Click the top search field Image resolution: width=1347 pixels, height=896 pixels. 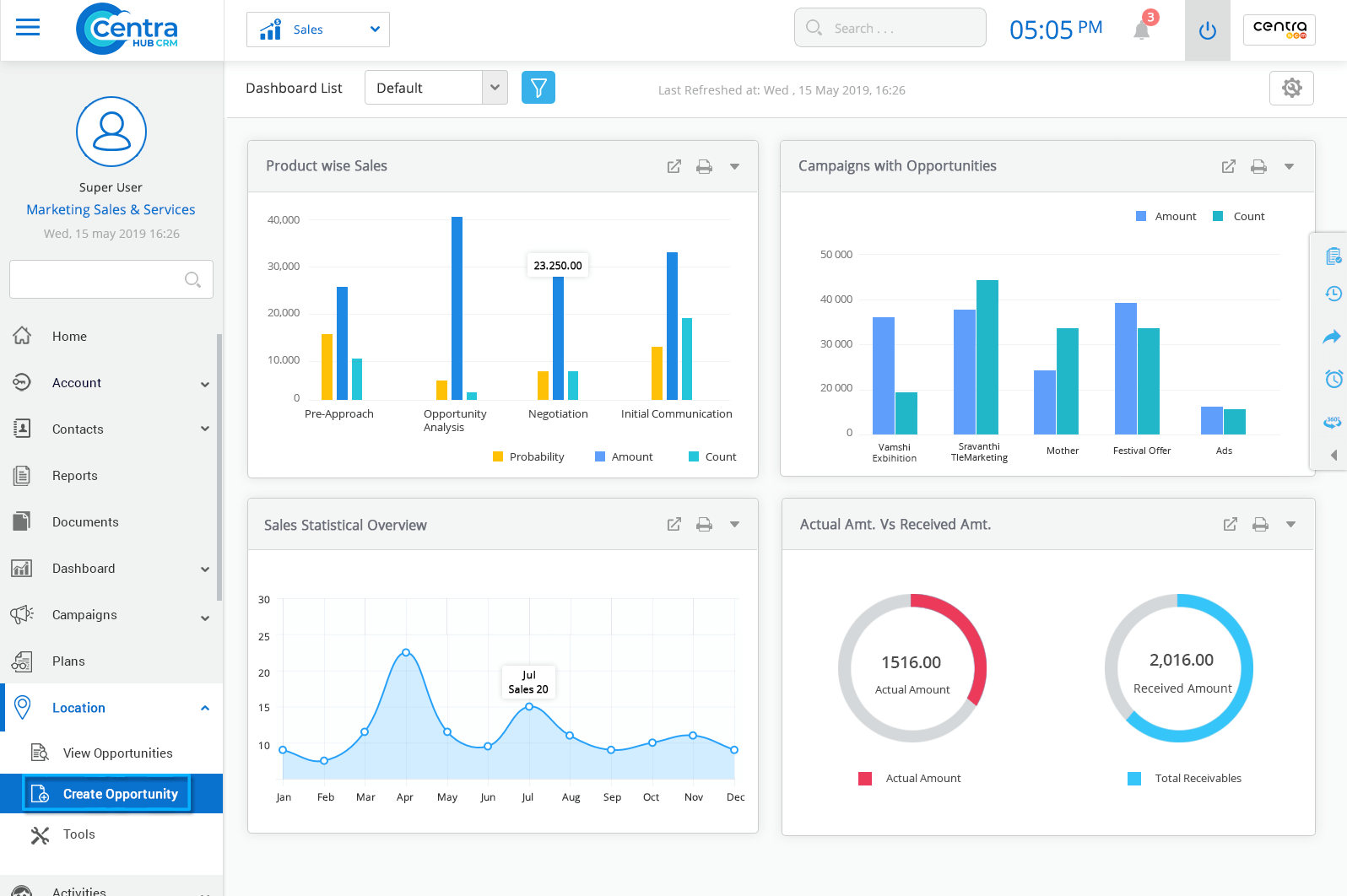tap(890, 29)
